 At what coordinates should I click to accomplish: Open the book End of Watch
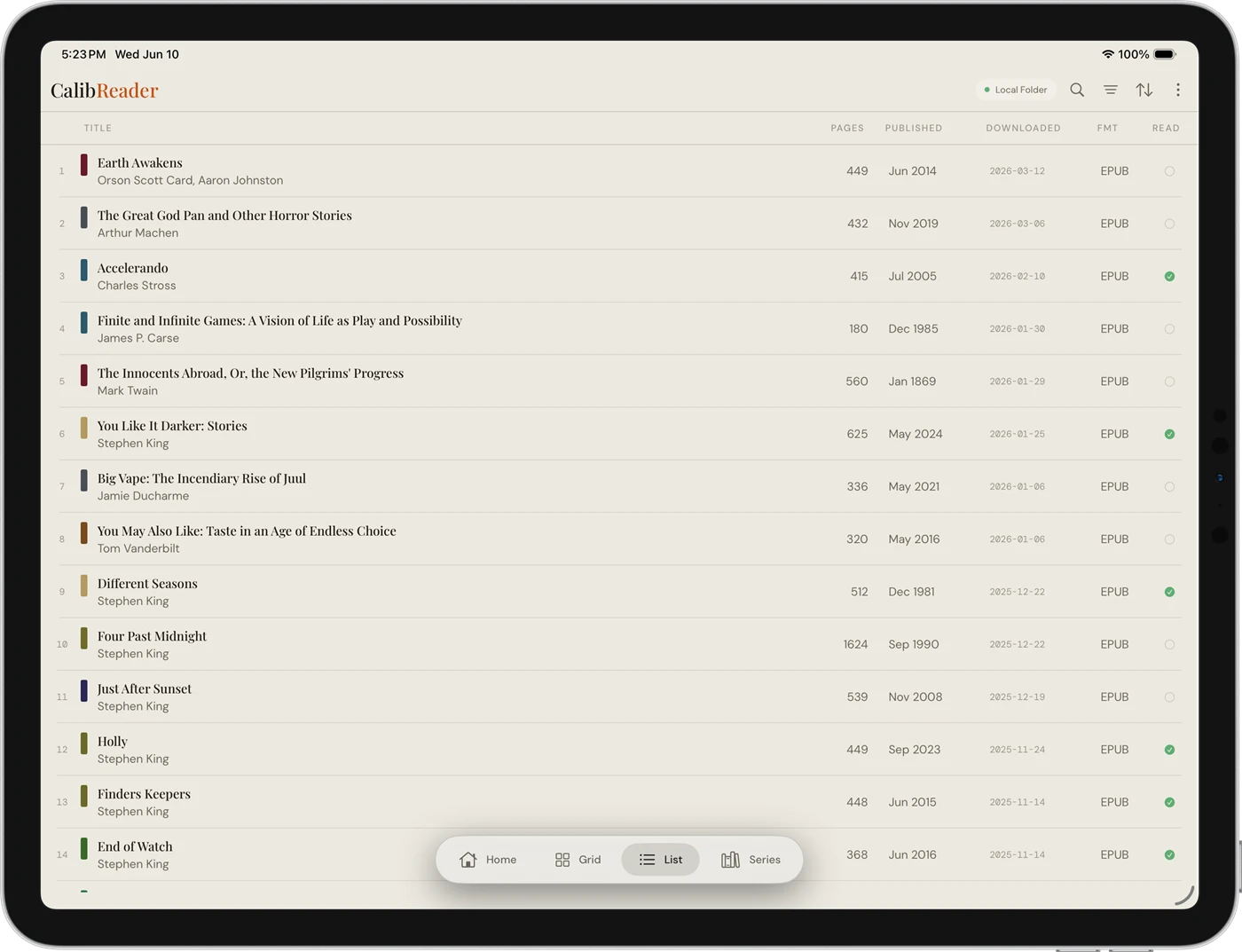[135, 846]
